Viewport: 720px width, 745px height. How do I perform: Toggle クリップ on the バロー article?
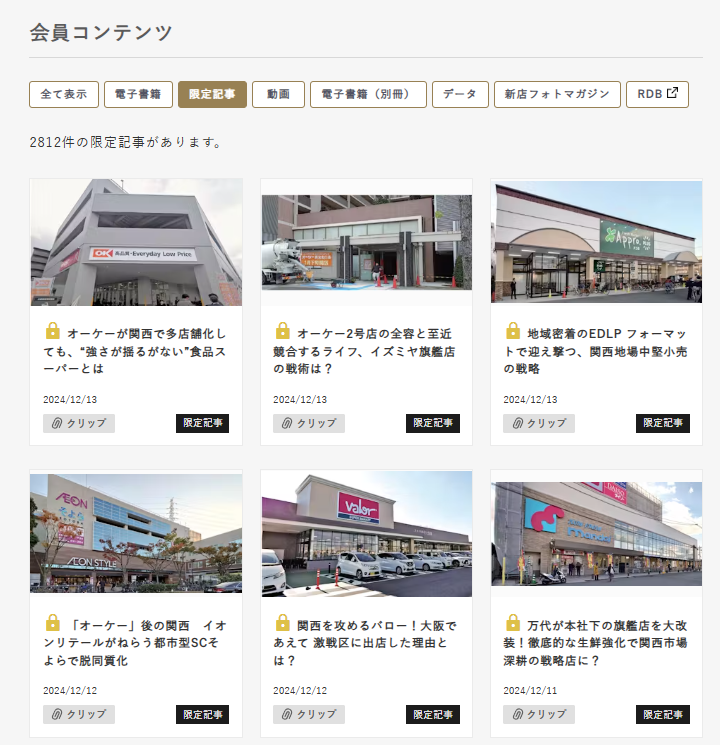[x=309, y=714]
